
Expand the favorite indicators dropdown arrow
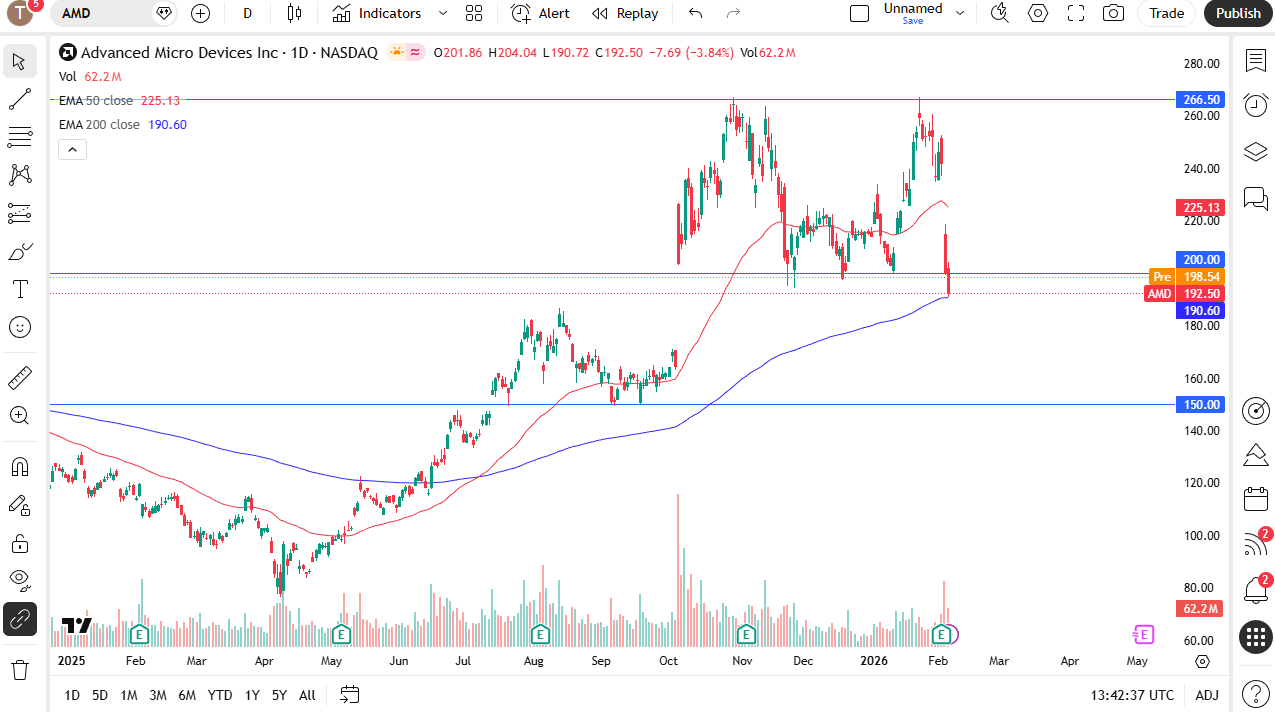click(x=443, y=13)
